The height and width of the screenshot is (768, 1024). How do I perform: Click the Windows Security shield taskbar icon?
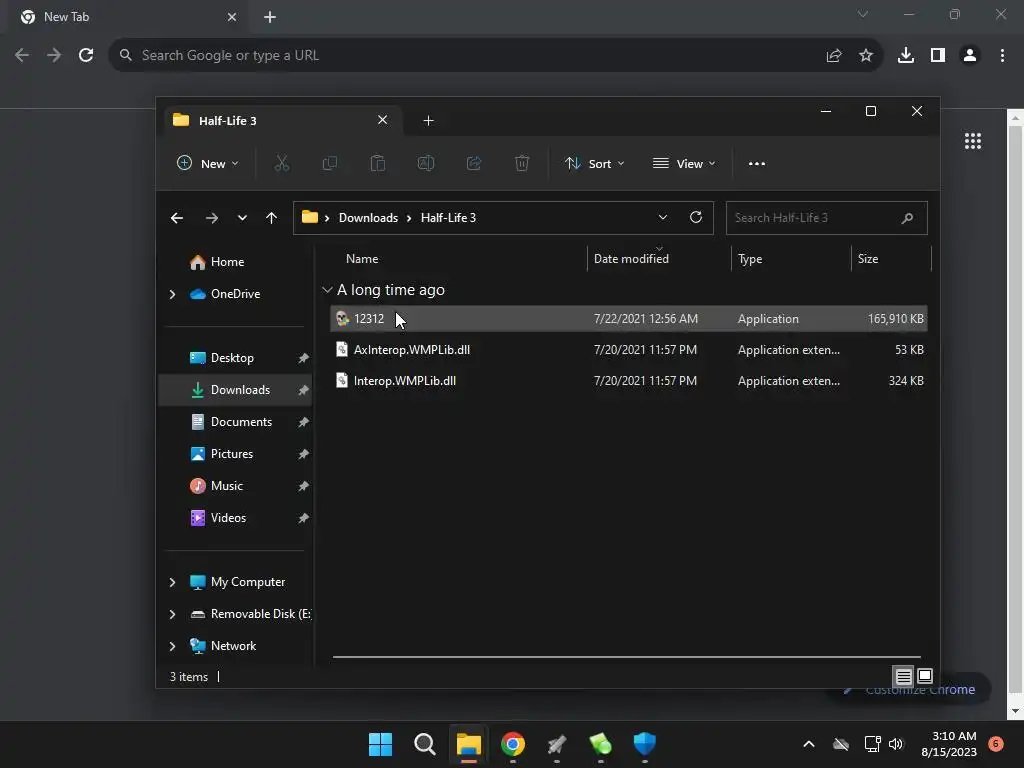click(x=645, y=744)
